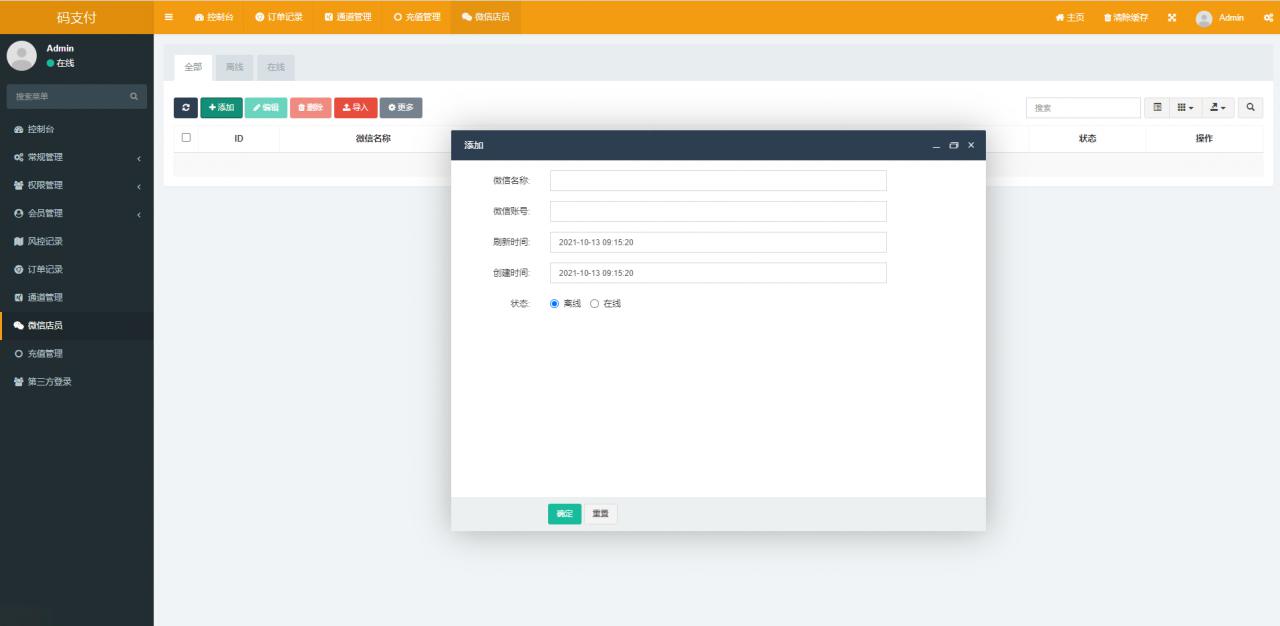Screen dimensions: 1280x626
Task: Switch to the 通道管理 top tab
Action: coord(348,17)
